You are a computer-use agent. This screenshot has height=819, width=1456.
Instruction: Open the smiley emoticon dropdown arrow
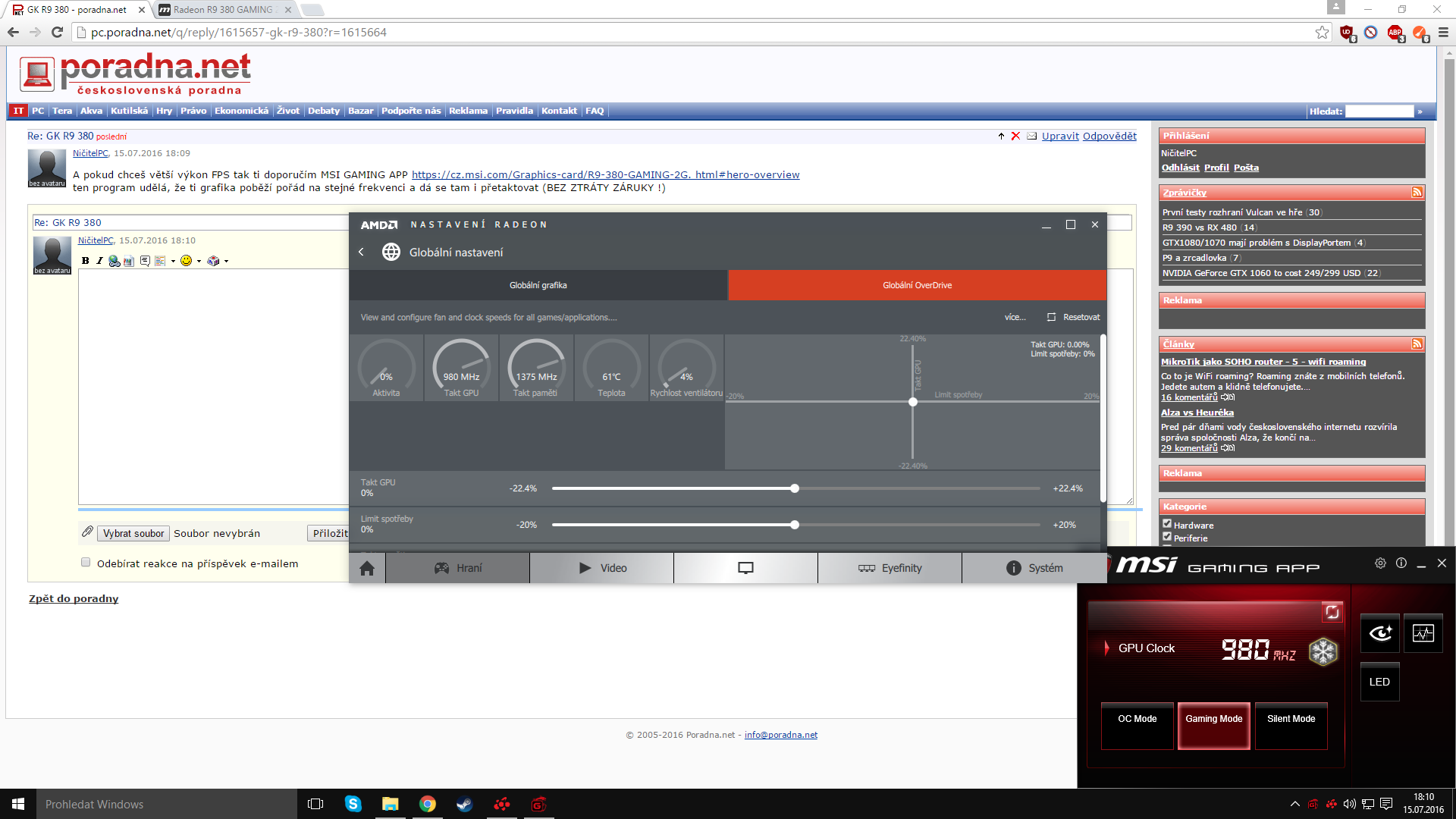pos(199,261)
